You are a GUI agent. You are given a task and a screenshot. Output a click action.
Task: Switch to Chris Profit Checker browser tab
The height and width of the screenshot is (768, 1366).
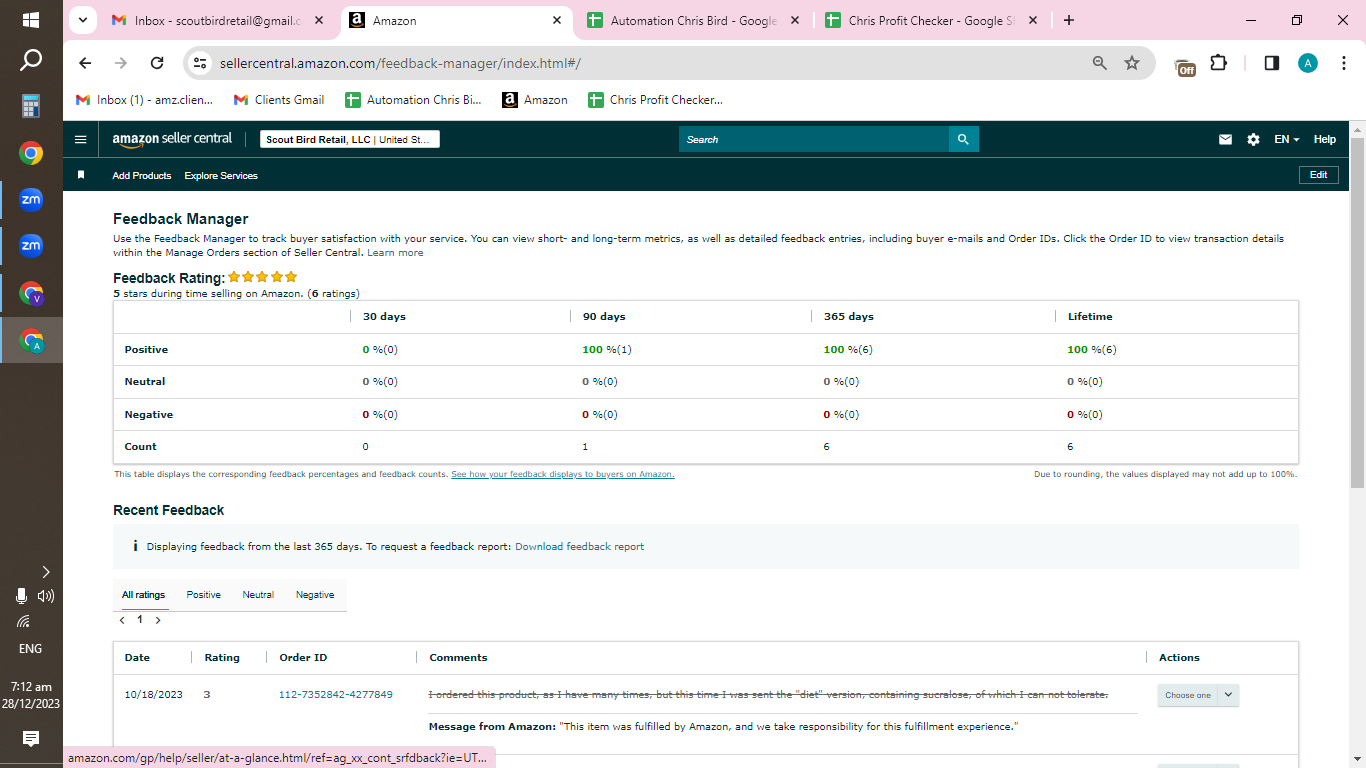point(930,20)
